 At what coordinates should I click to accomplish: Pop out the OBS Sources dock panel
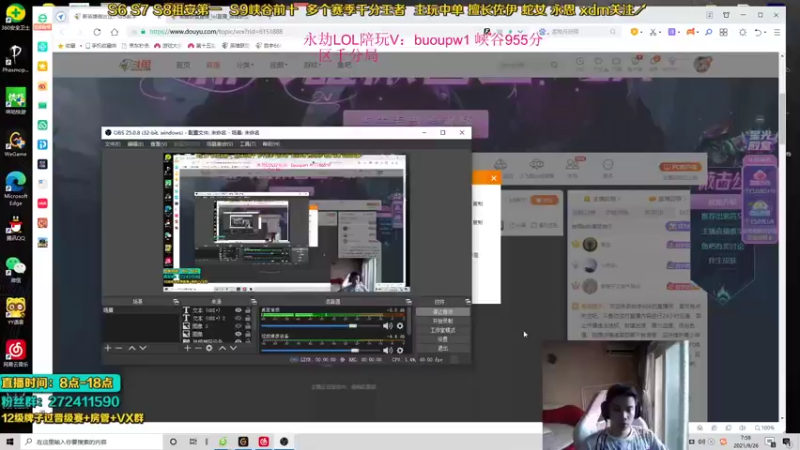(x=254, y=302)
